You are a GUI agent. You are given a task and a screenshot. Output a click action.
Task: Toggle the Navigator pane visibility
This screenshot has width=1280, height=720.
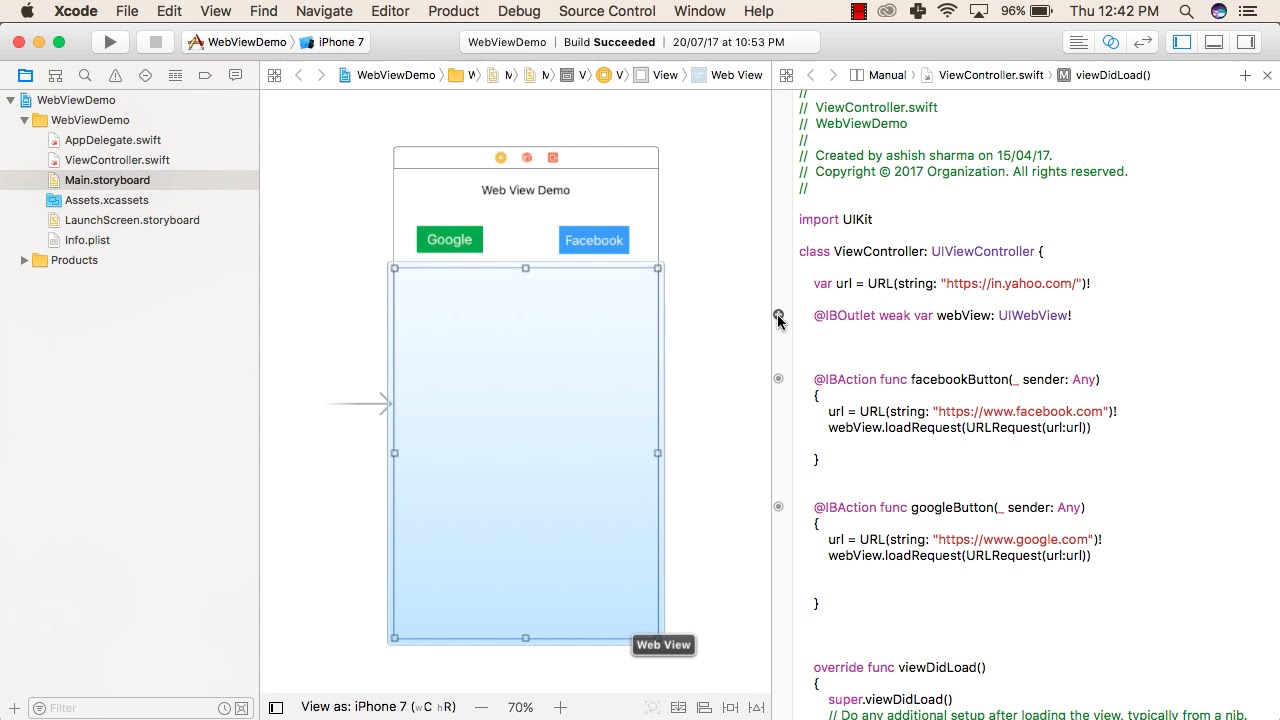[1182, 42]
